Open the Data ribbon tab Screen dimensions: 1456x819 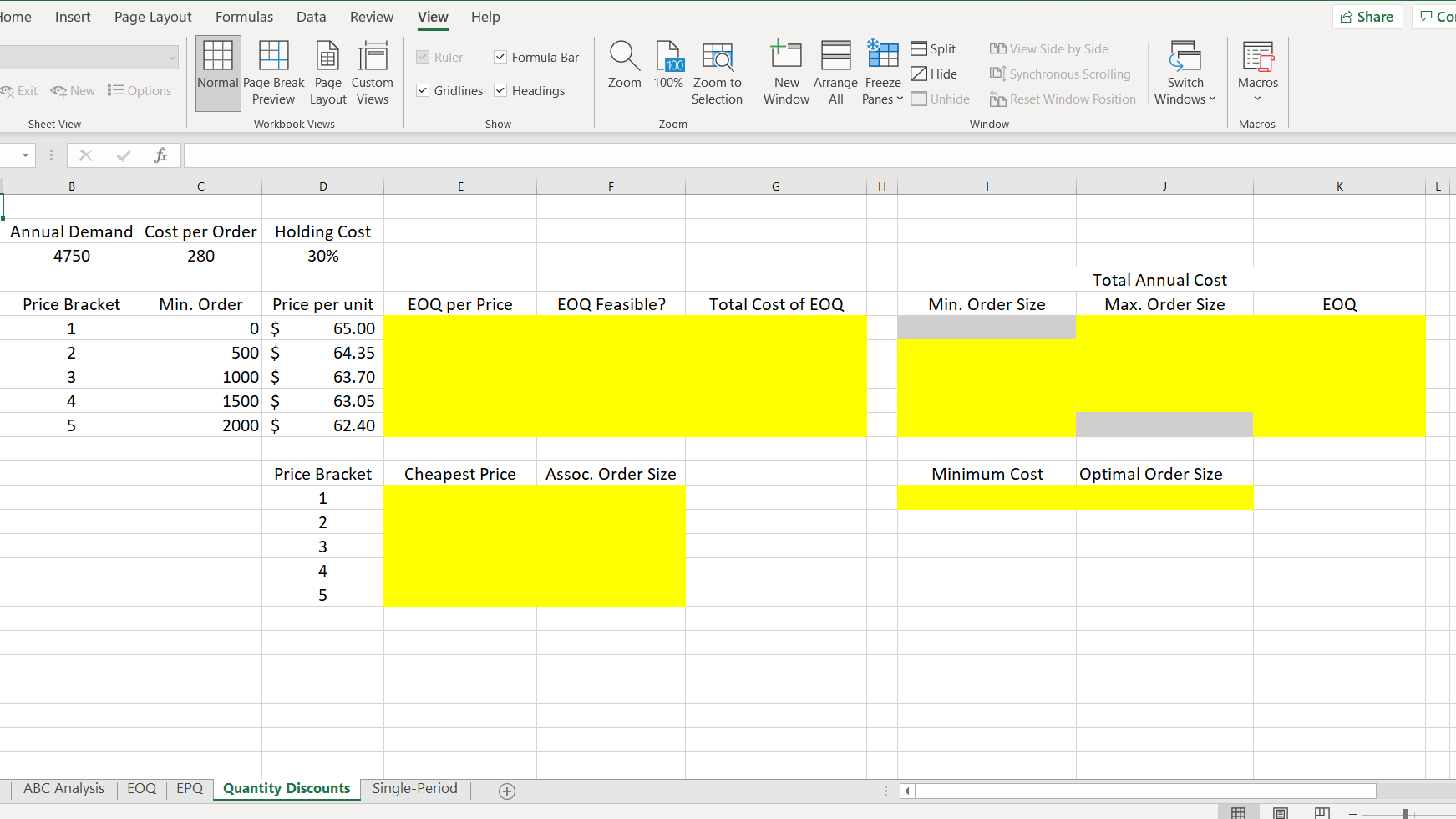[x=311, y=17]
